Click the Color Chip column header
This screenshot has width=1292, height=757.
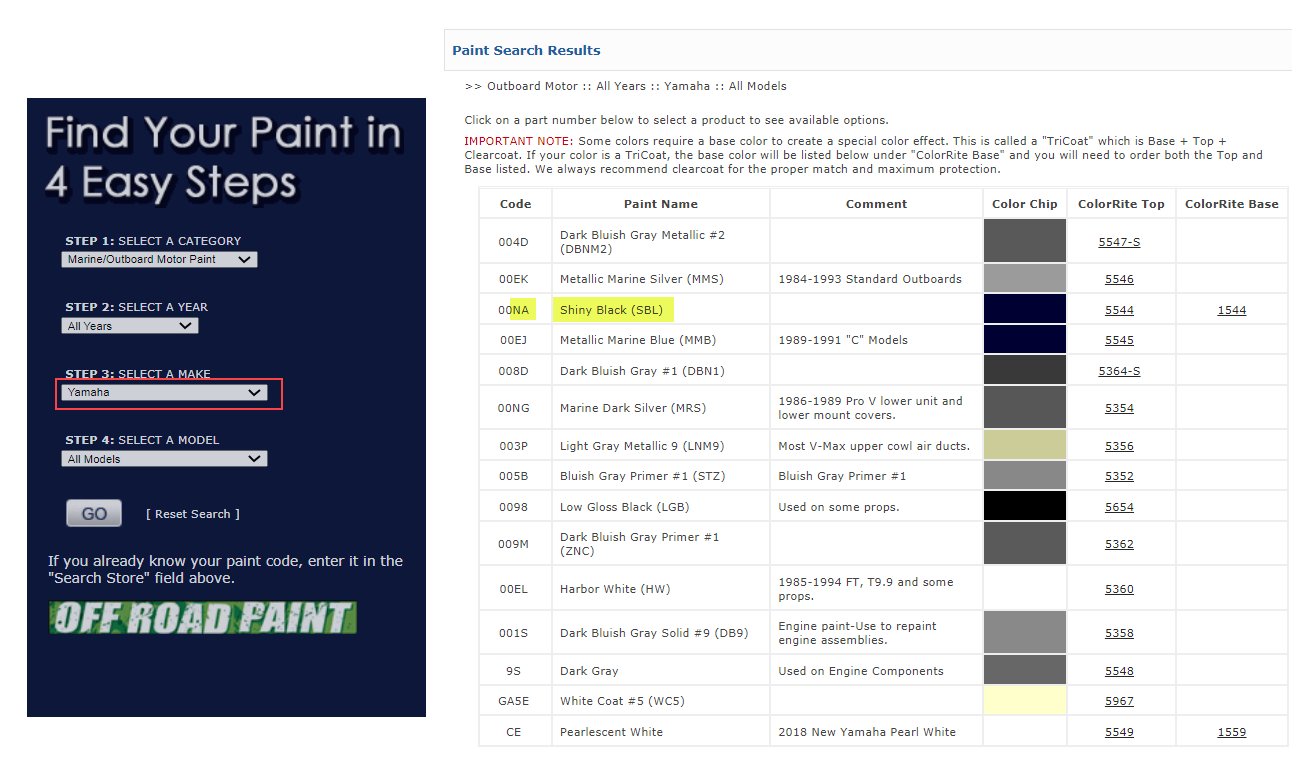pyautogui.click(x=1024, y=204)
